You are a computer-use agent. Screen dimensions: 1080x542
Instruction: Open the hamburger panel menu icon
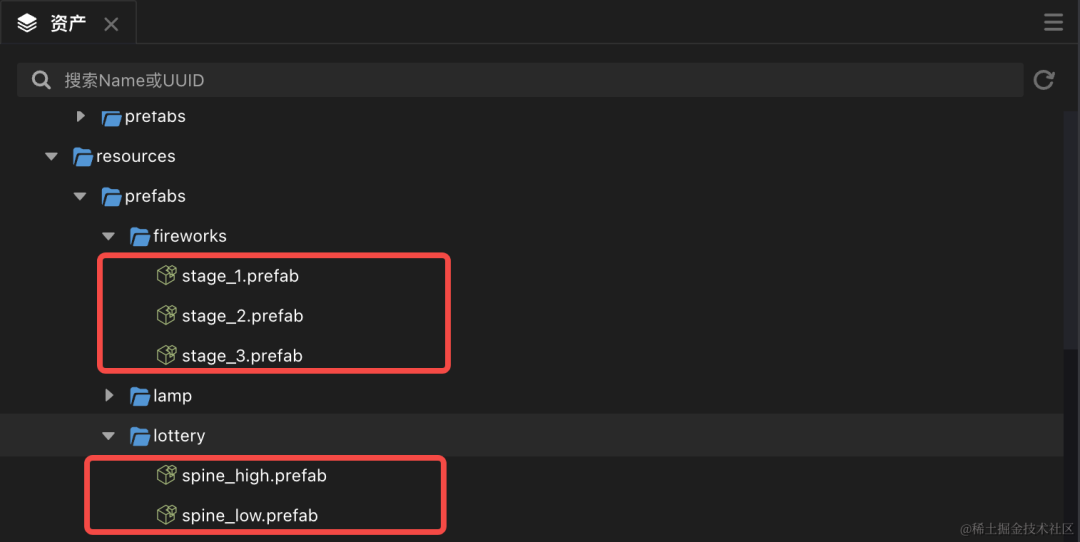pyautogui.click(x=1053, y=22)
